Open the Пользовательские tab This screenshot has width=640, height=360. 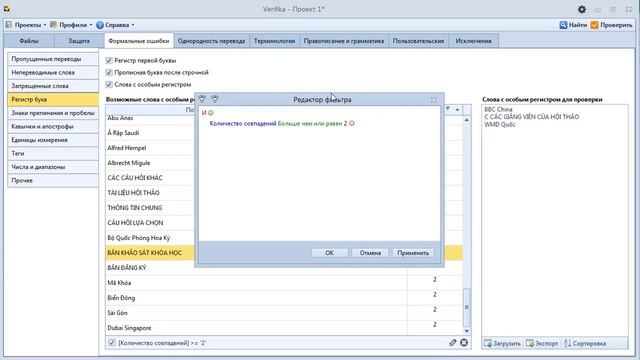[418, 41]
